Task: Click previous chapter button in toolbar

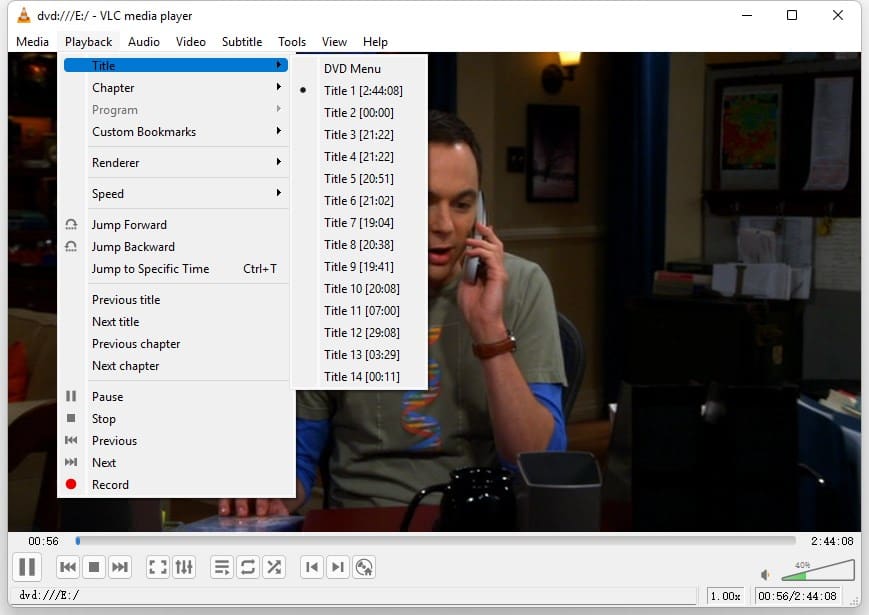Action: click(312, 567)
